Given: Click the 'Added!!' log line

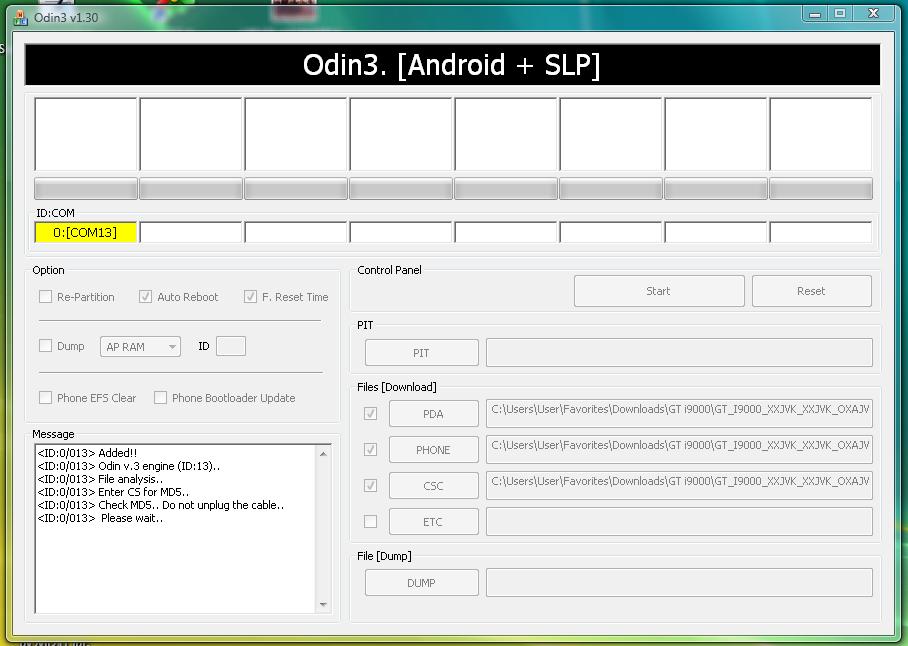Looking at the screenshot, I should pyautogui.click(x=87, y=453).
